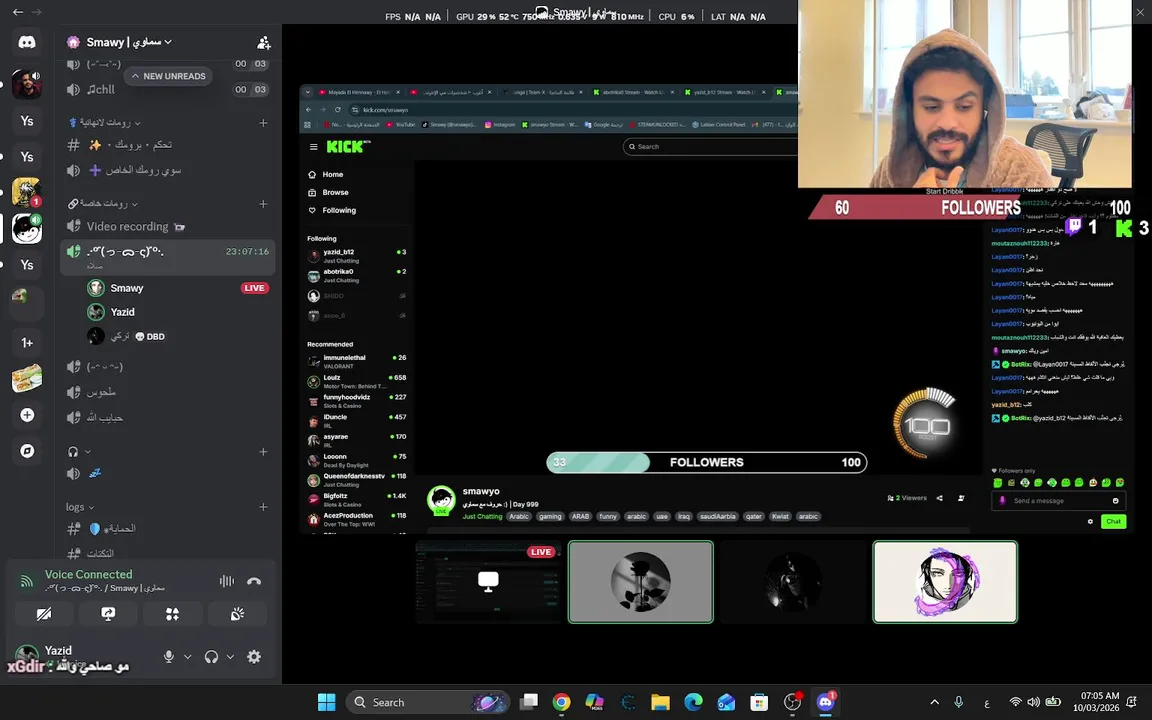This screenshot has width=1152, height=720.
Task: Select the dark avatar participant tile
Action: click(x=793, y=582)
